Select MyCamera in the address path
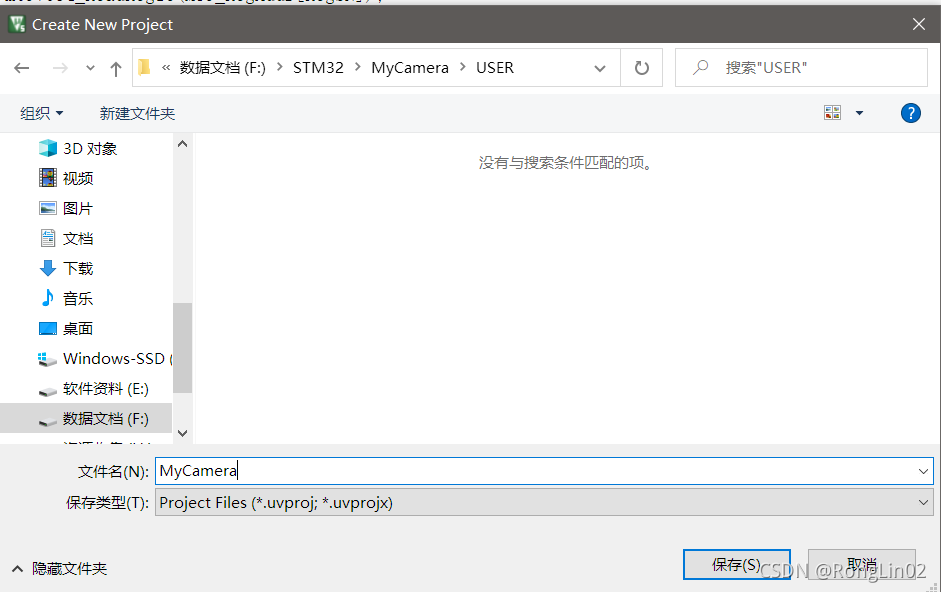 (410, 68)
